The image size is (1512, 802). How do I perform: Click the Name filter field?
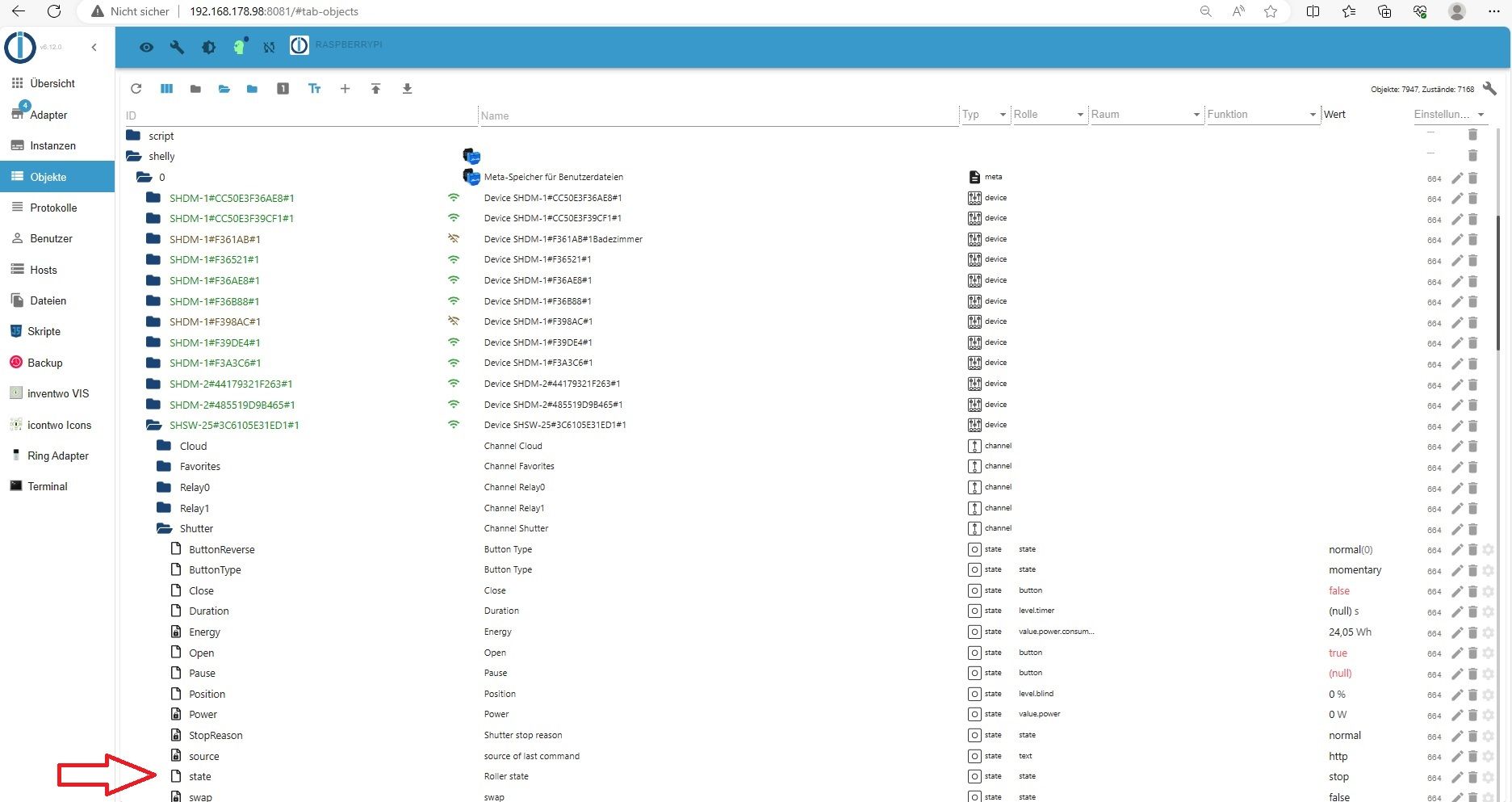[718, 115]
